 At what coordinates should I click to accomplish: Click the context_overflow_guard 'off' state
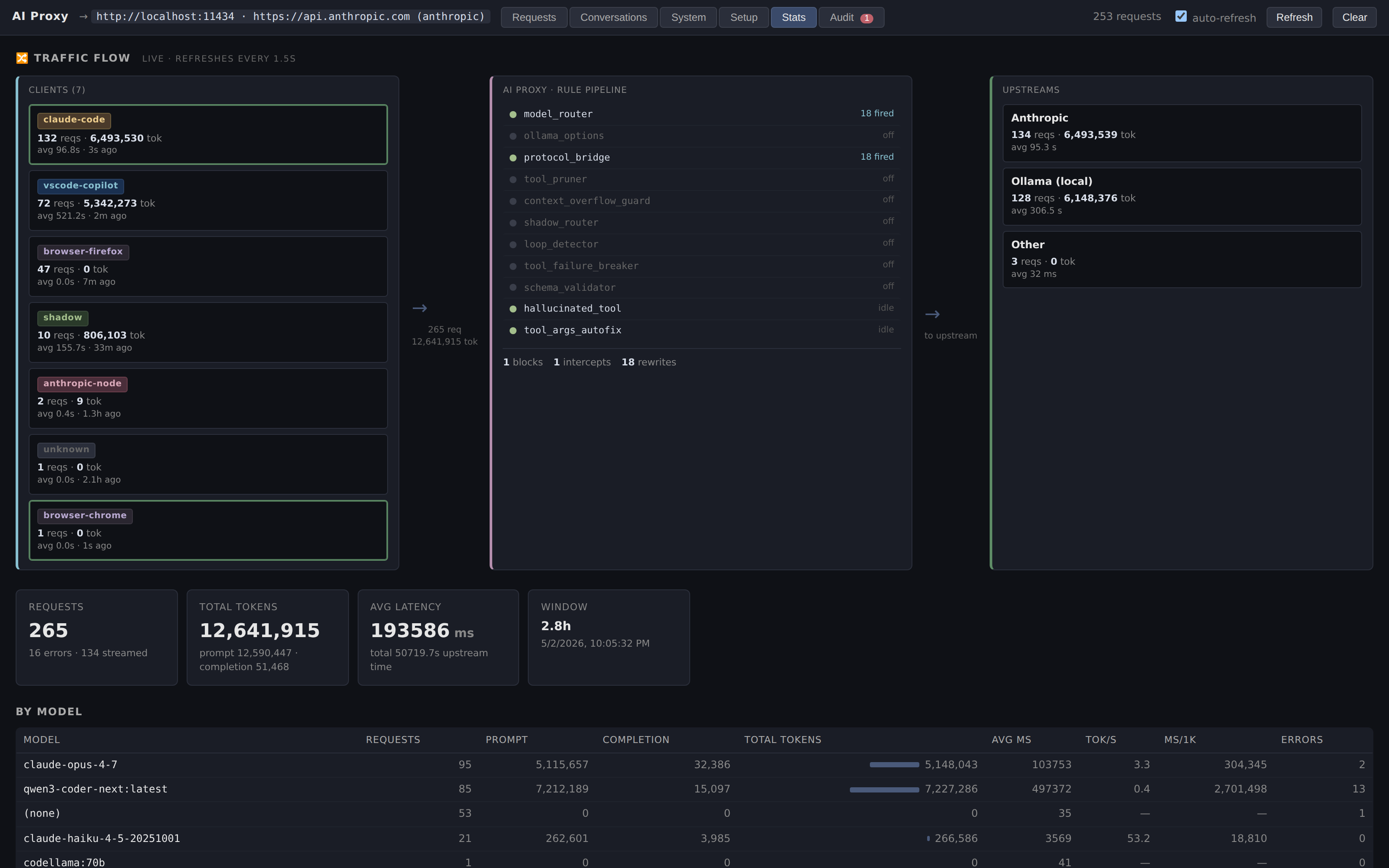pos(888,199)
